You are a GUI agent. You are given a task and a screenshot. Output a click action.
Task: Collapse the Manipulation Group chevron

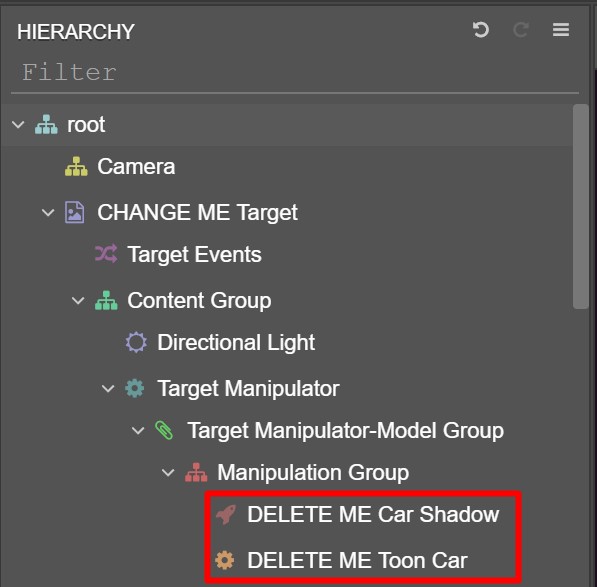click(x=168, y=473)
